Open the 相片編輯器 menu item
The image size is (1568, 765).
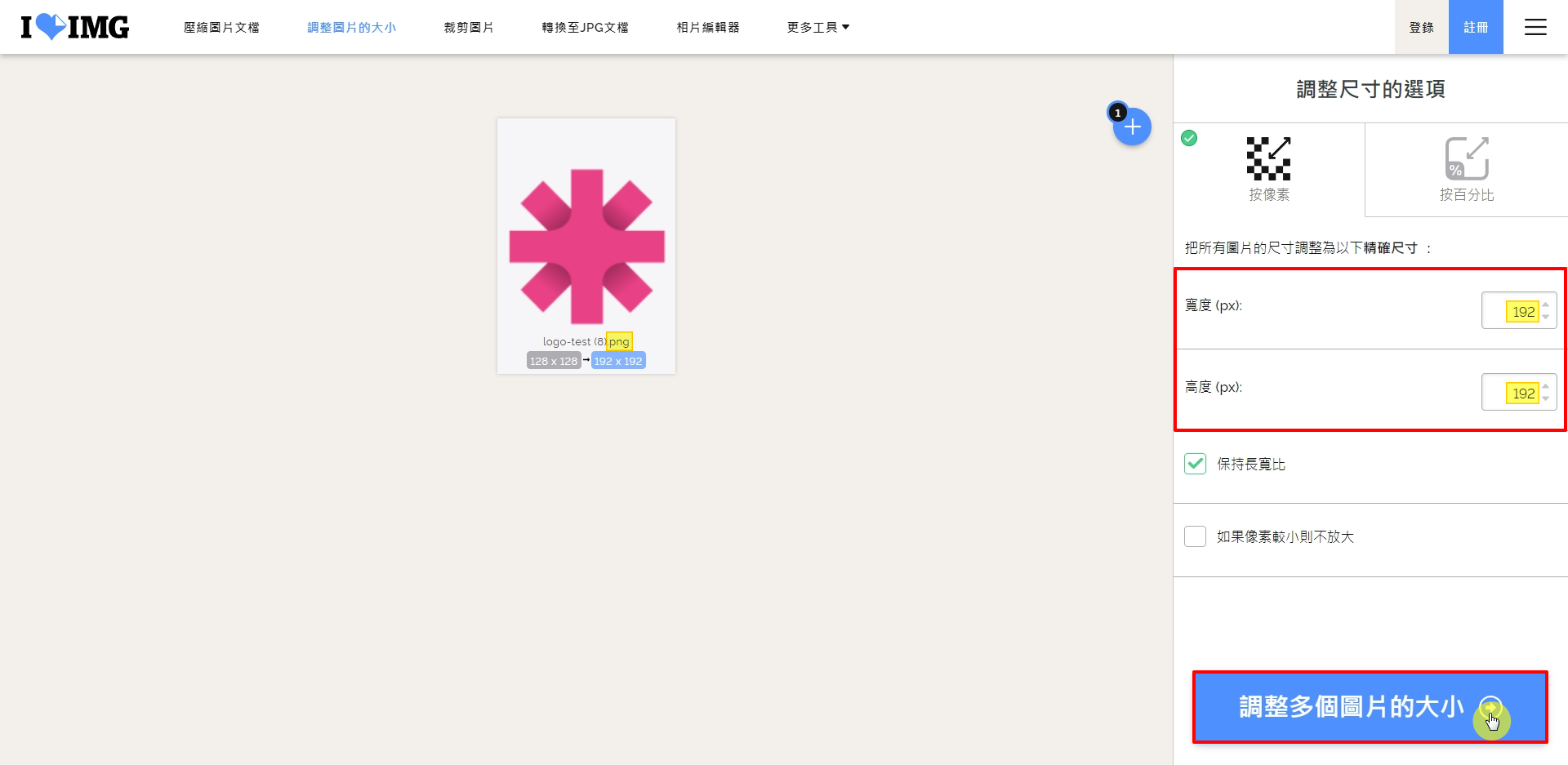point(708,27)
